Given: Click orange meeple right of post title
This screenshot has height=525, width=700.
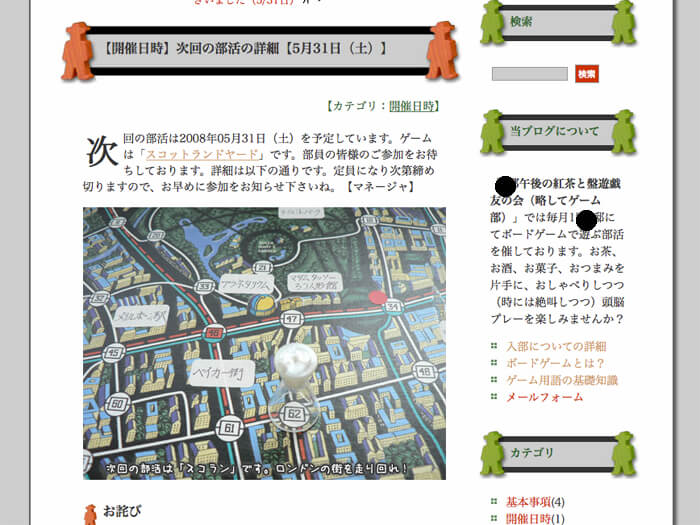Looking at the screenshot, I should (442, 50).
